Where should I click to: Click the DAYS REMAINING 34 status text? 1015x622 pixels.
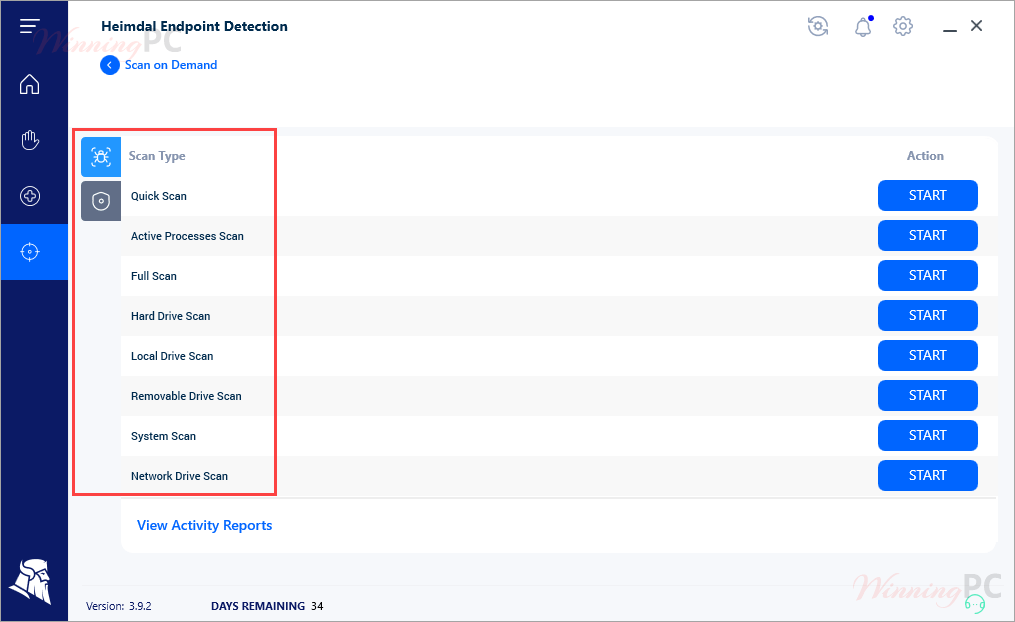pyautogui.click(x=267, y=606)
